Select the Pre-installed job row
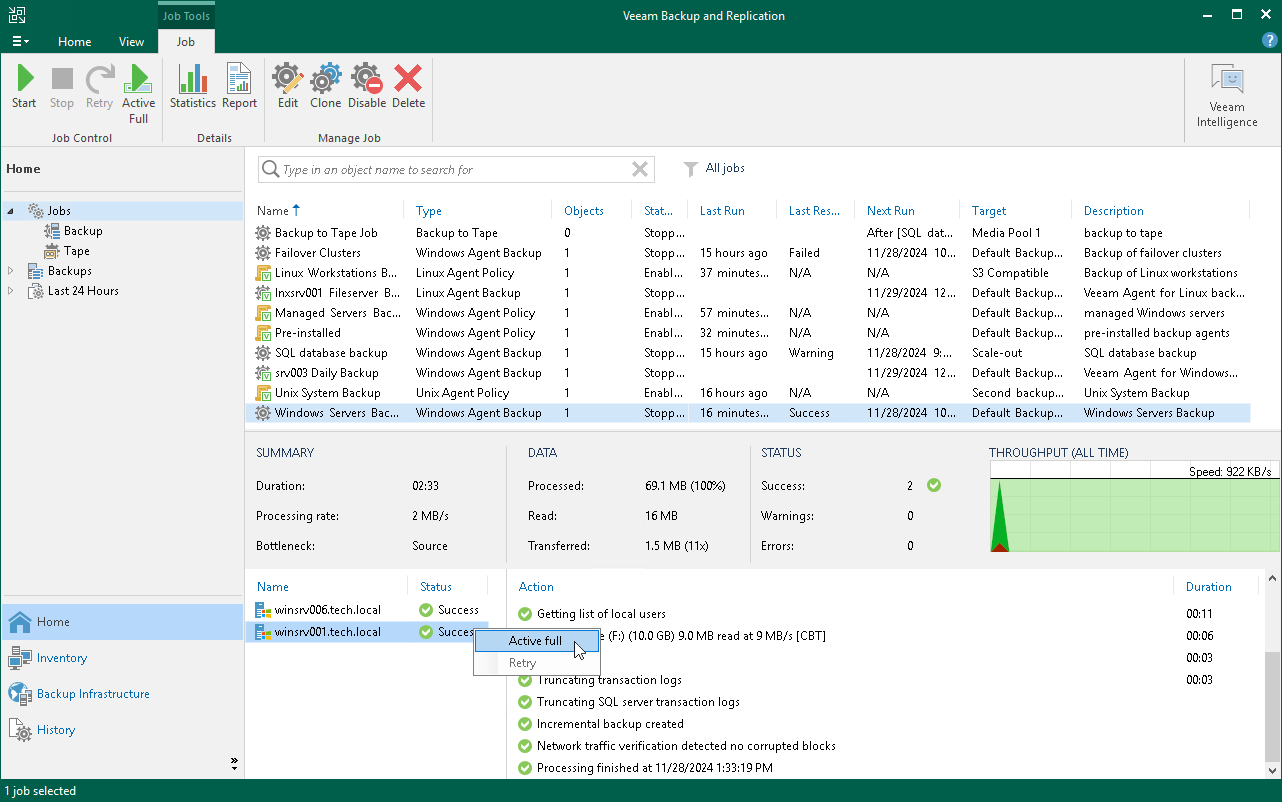 [748, 333]
